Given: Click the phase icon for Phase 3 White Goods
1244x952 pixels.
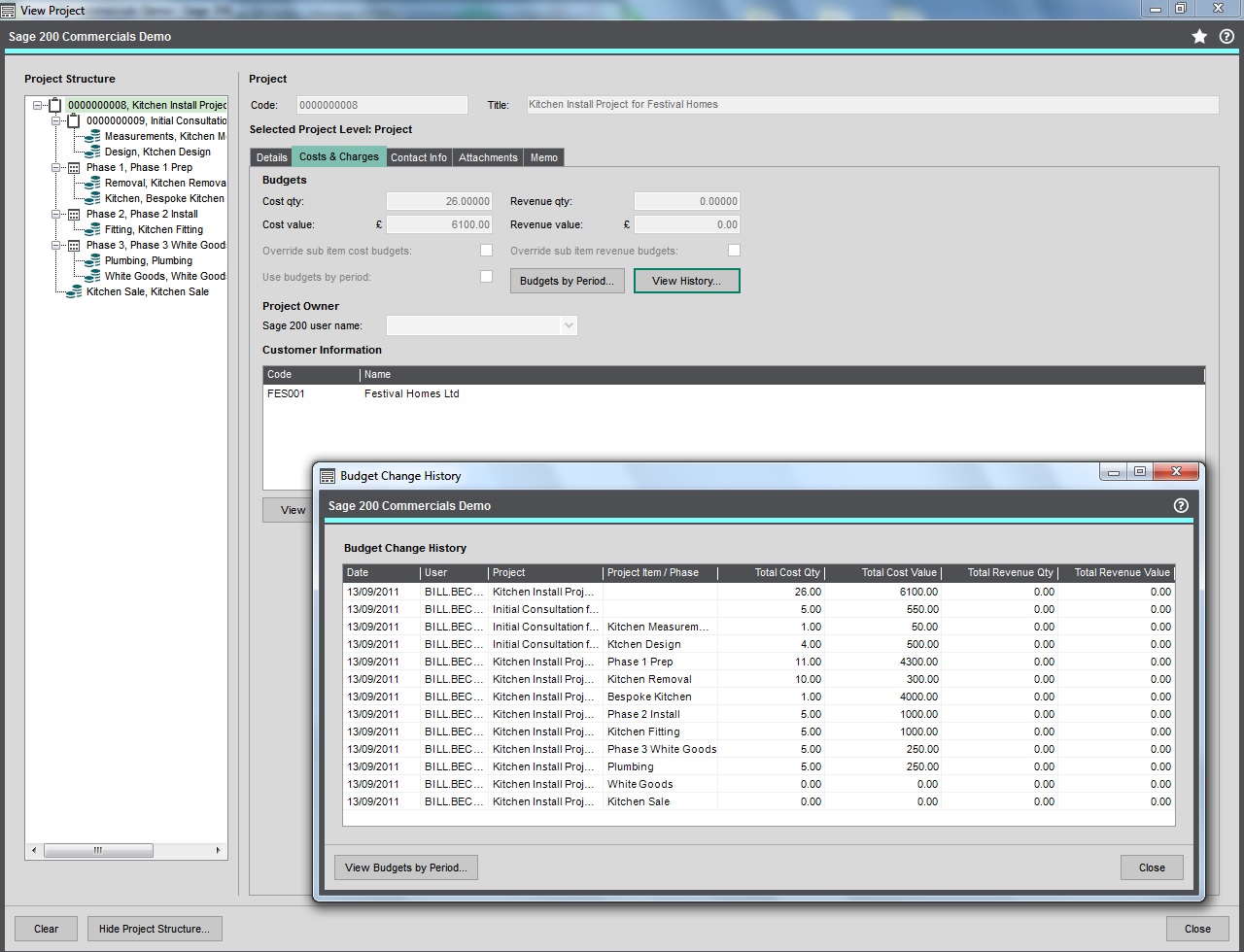Looking at the screenshot, I should [x=75, y=245].
